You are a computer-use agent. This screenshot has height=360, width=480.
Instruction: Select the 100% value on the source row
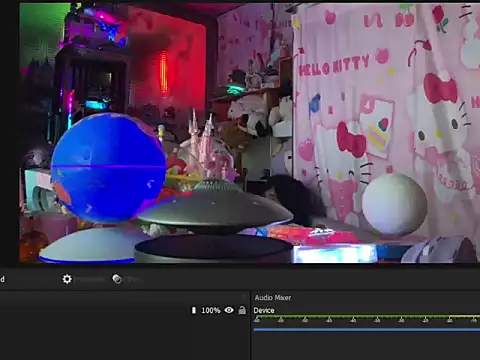pos(211,310)
